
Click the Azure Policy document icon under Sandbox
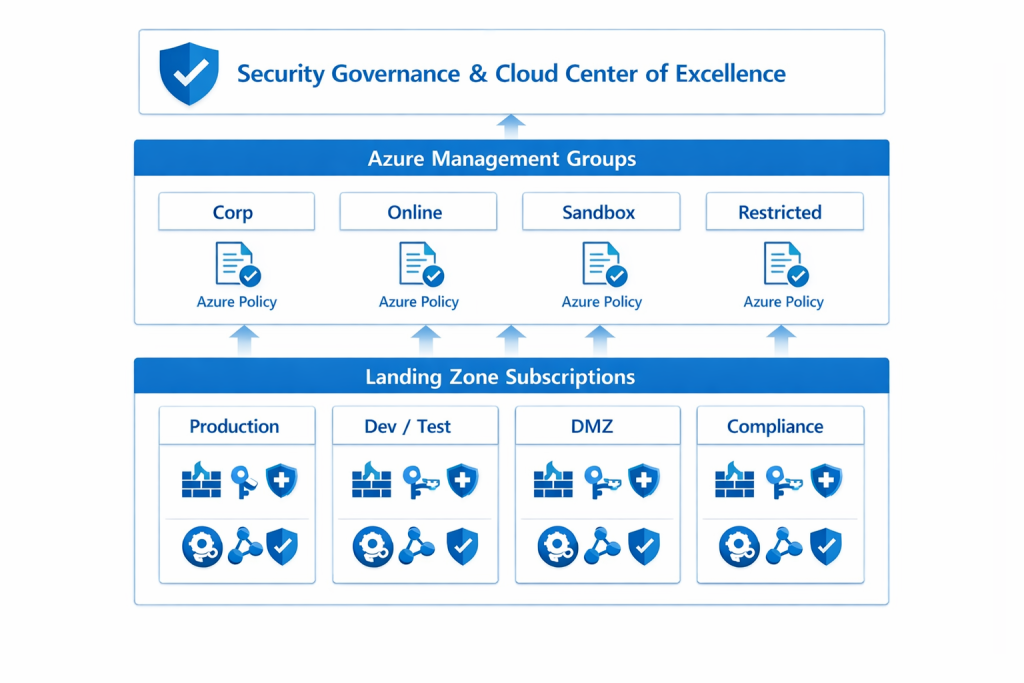(x=604, y=264)
